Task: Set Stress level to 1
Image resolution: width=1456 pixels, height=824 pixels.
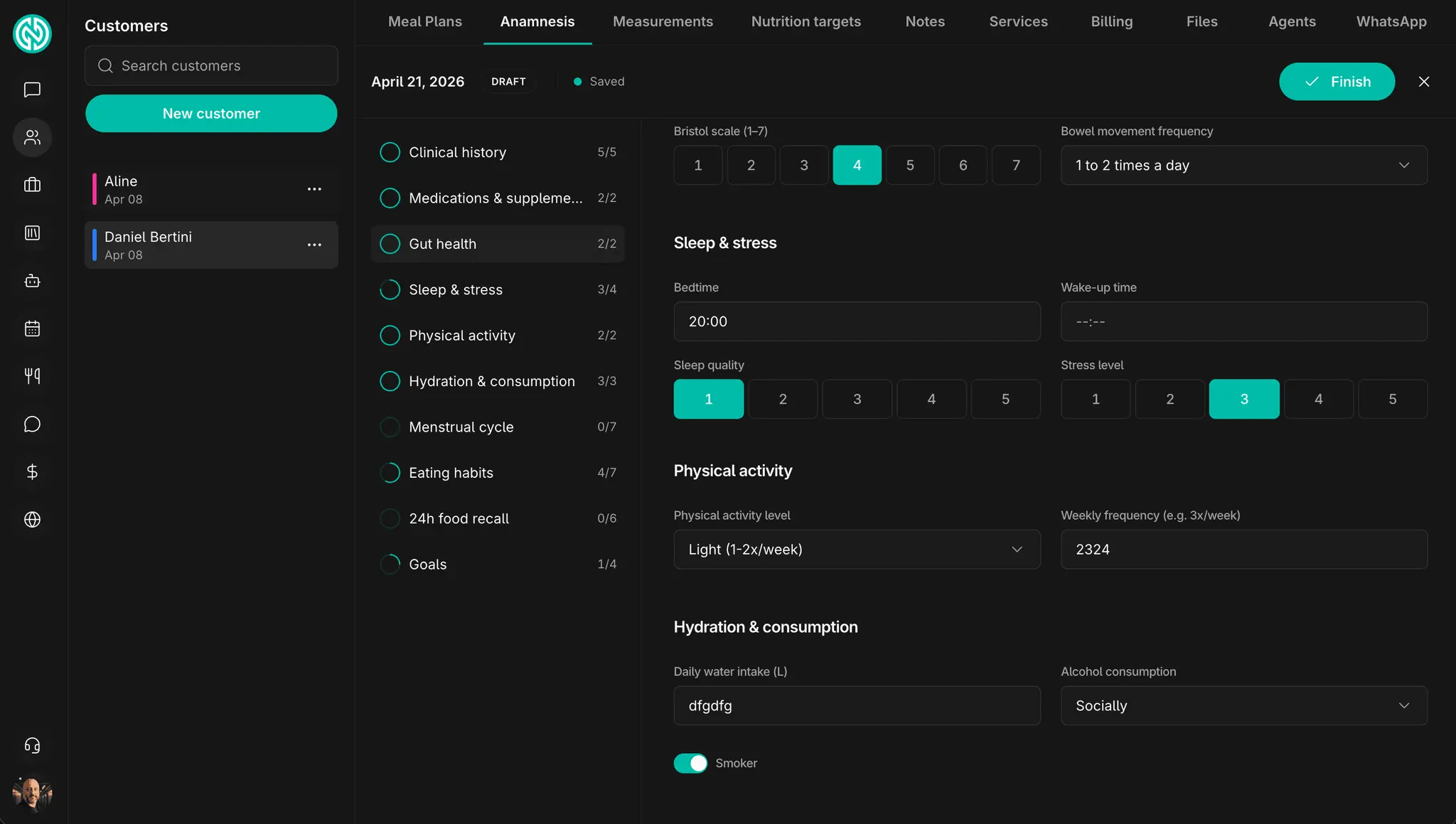Action: pos(1096,399)
